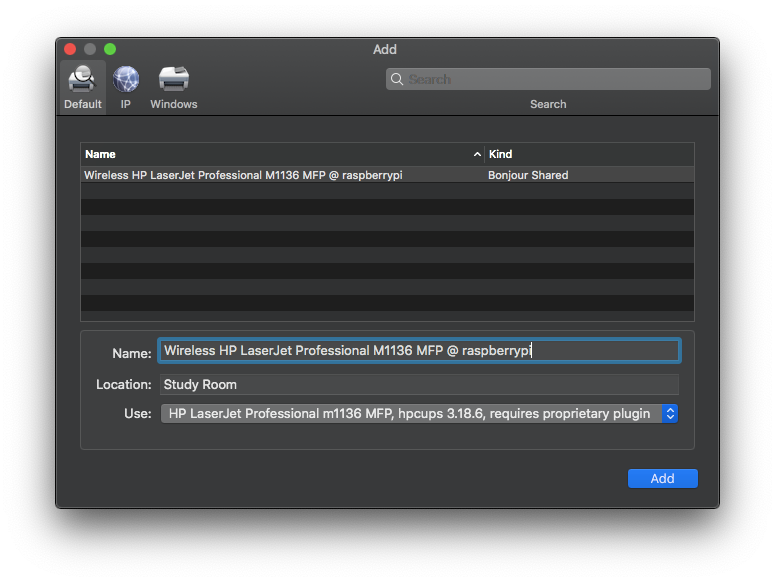This screenshot has height=582, width=775.
Task: Switch to the IP printer globe icon
Action: [126, 79]
